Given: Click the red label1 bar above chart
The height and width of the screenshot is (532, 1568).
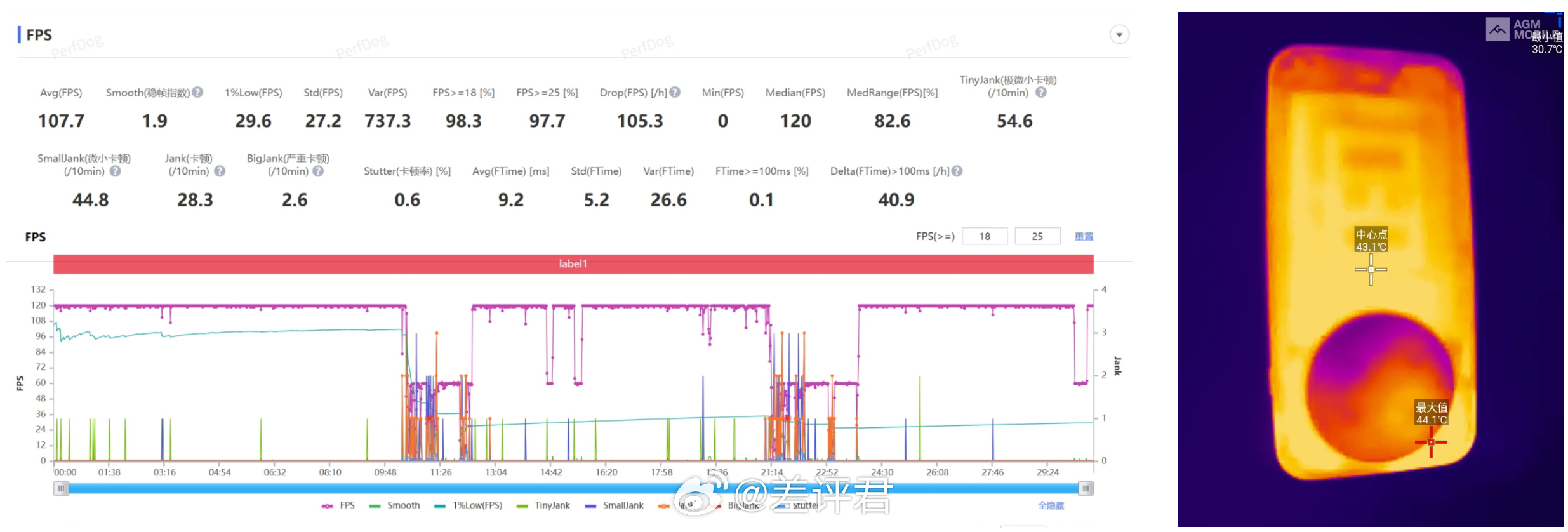Looking at the screenshot, I should (x=573, y=264).
